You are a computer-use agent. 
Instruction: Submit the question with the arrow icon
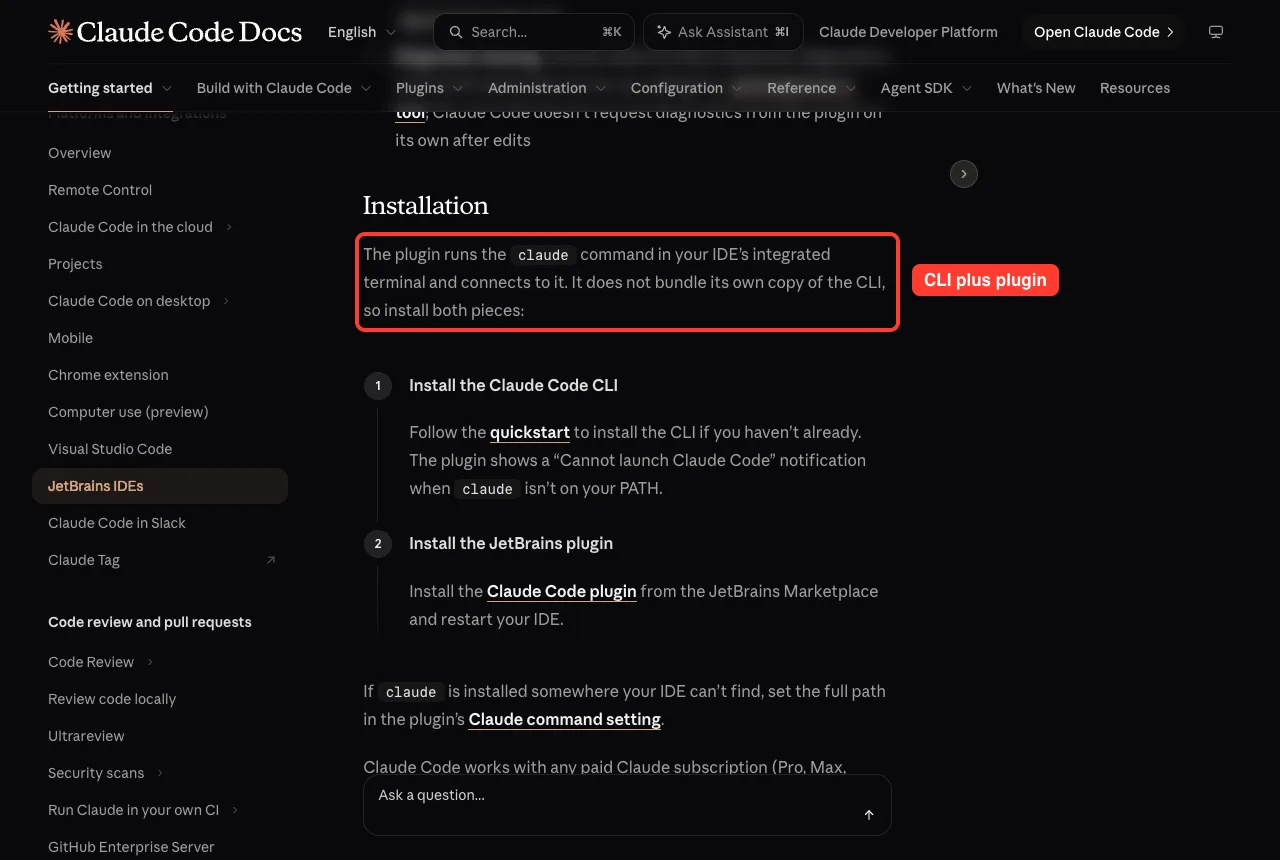(869, 815)
